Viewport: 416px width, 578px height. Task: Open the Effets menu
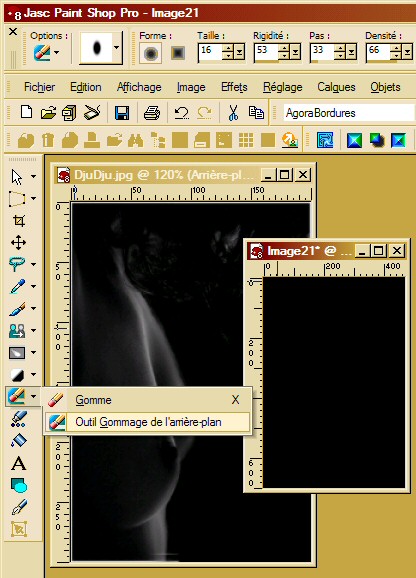coord(234,87)
